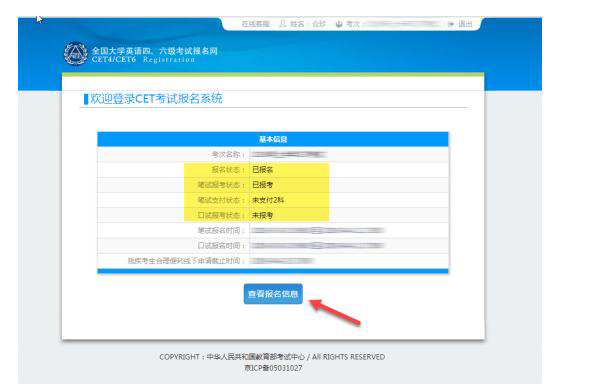
Task: Open the 查看报名信息 button
Action: (273, 294)
